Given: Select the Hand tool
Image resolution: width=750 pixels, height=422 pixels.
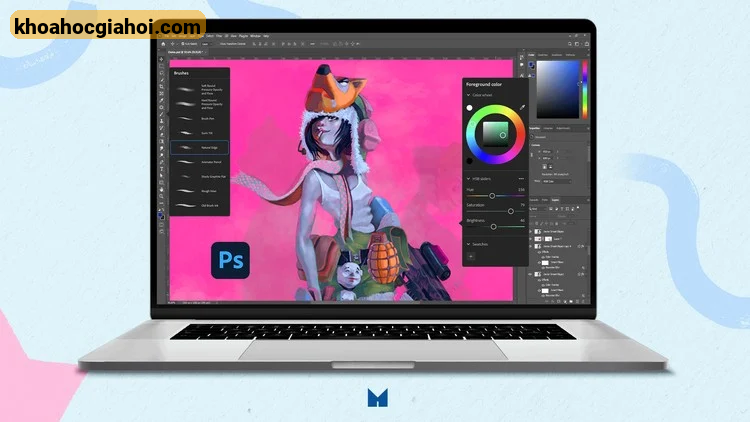Looking at the screenshot, I should pos(161,189).
